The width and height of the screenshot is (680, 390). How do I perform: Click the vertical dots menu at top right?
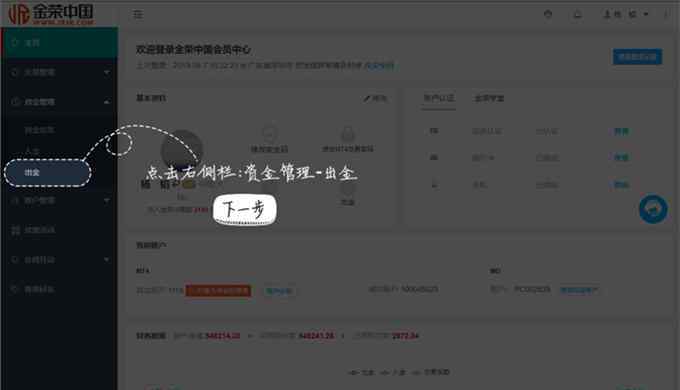(667, 14)
